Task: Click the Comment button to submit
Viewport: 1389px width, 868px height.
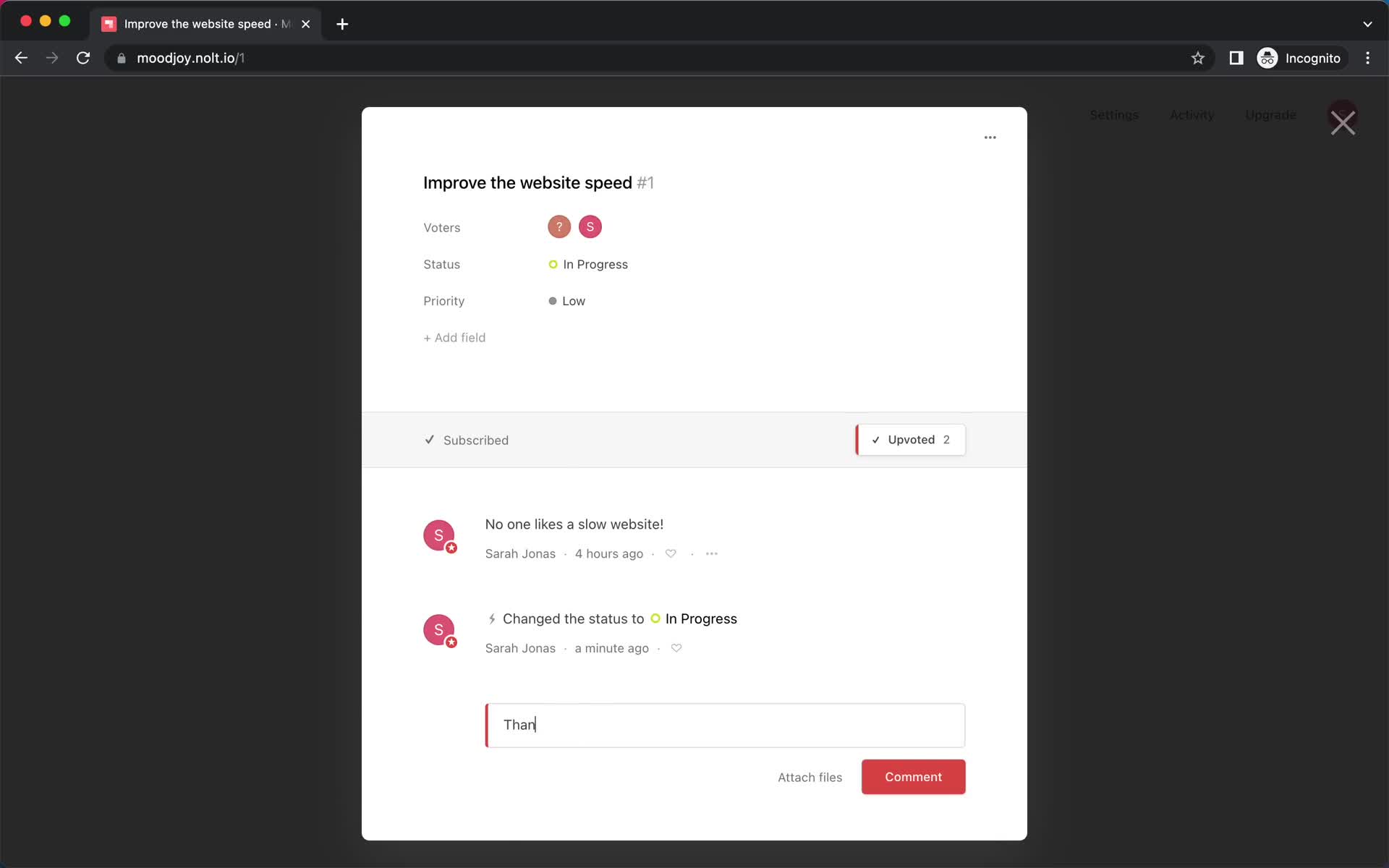Action: click(x=912, y=776)
